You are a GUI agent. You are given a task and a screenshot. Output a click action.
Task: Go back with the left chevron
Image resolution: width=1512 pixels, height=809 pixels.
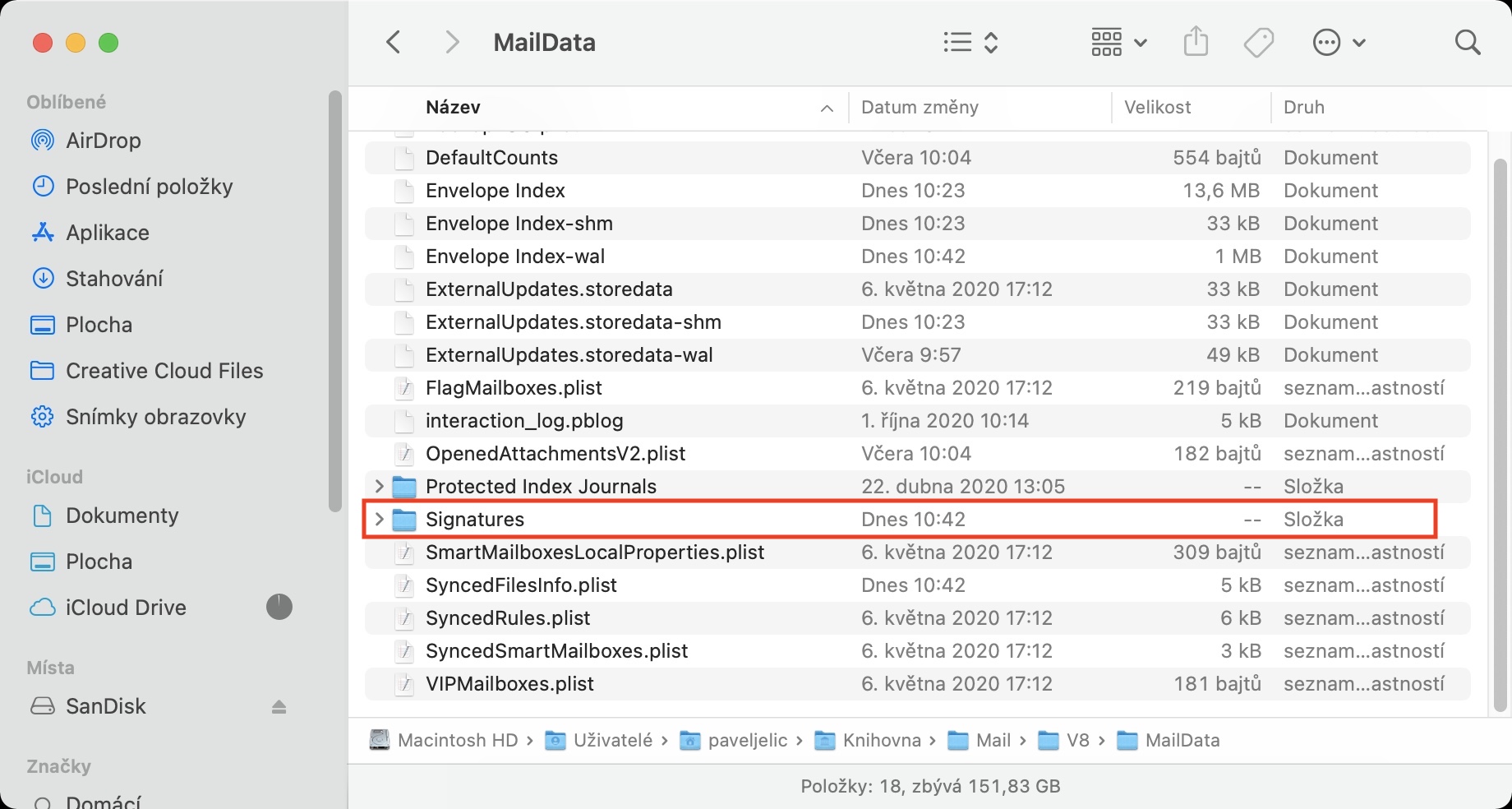[394, 43]
